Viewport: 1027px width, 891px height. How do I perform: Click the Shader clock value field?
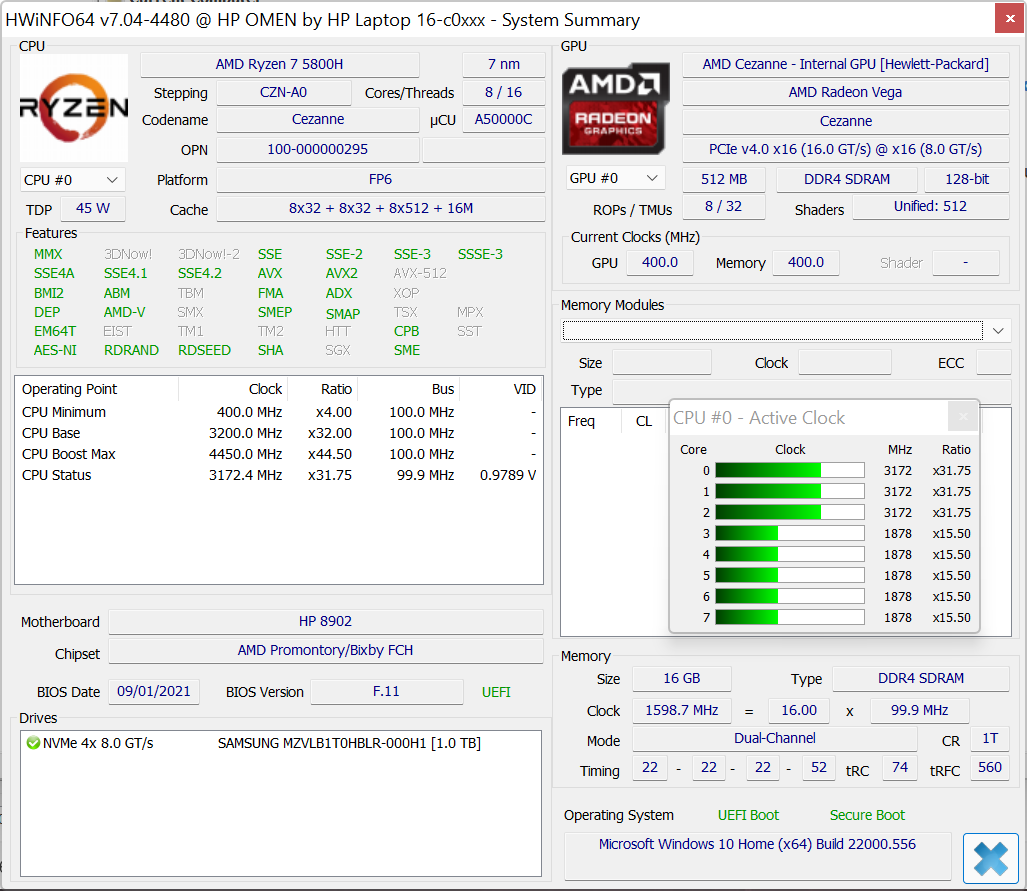(965, 263)
